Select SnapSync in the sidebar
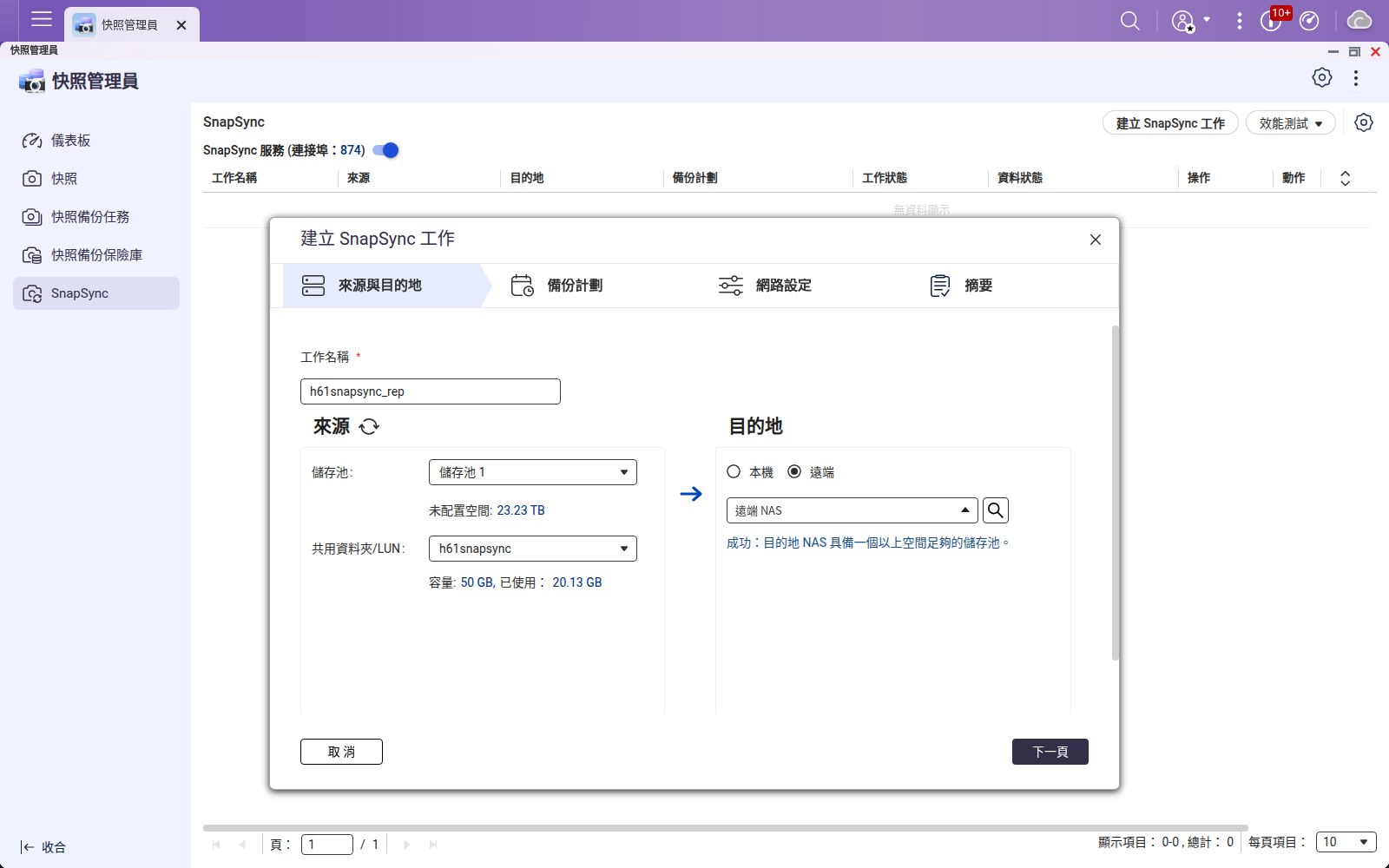The height and width of the screenshot is (868, 1389). click(x=96, y=293)
